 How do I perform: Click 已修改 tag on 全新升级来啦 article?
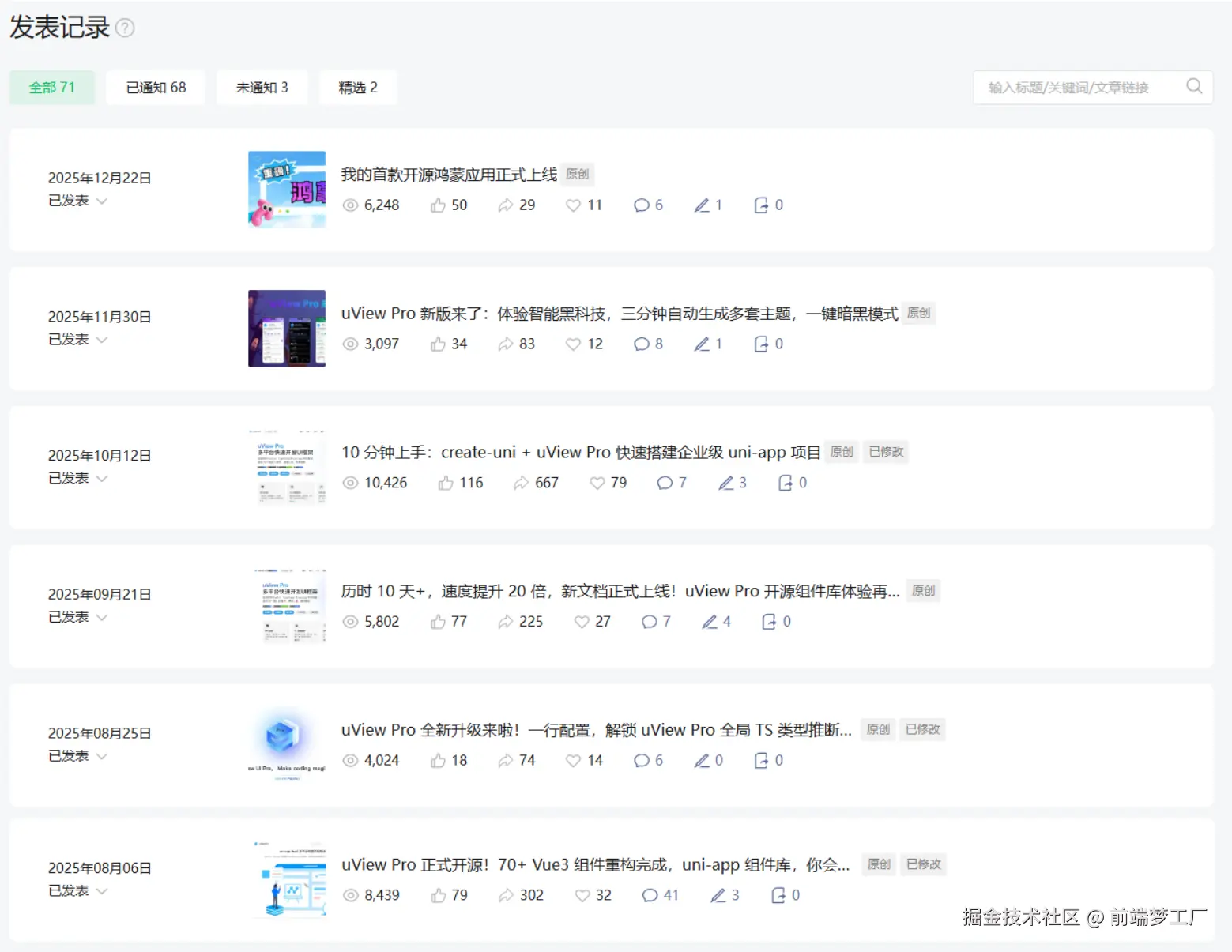click(922, 729)
